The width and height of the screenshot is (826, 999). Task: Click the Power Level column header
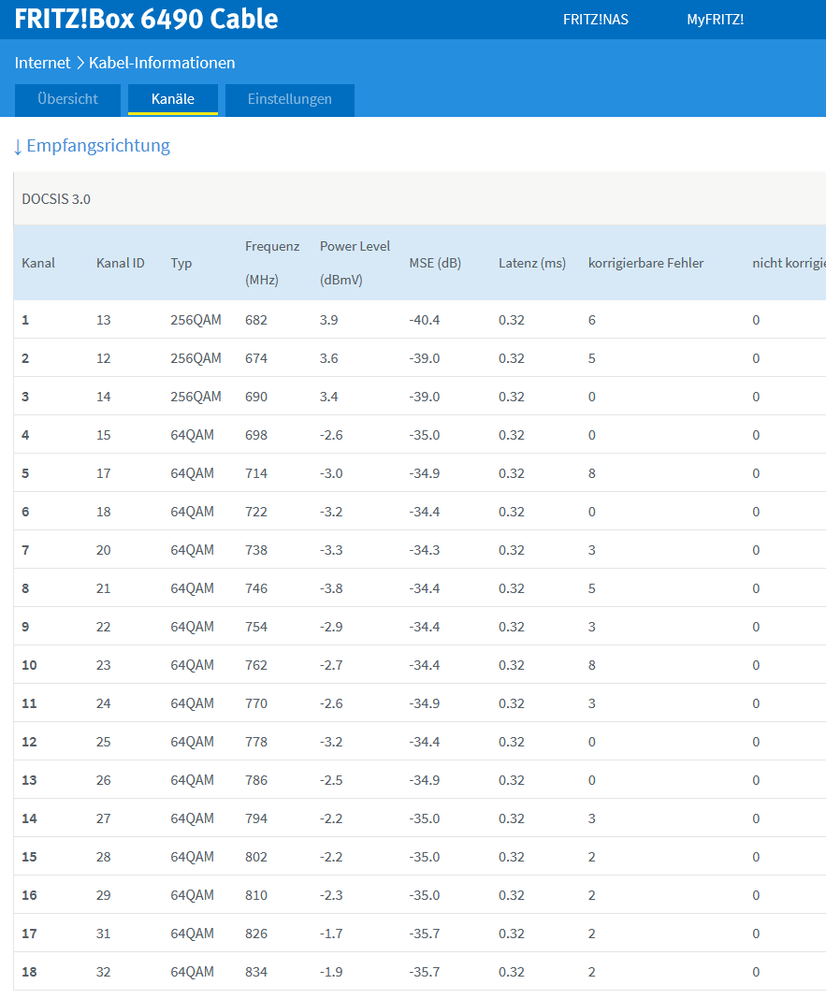354,263
